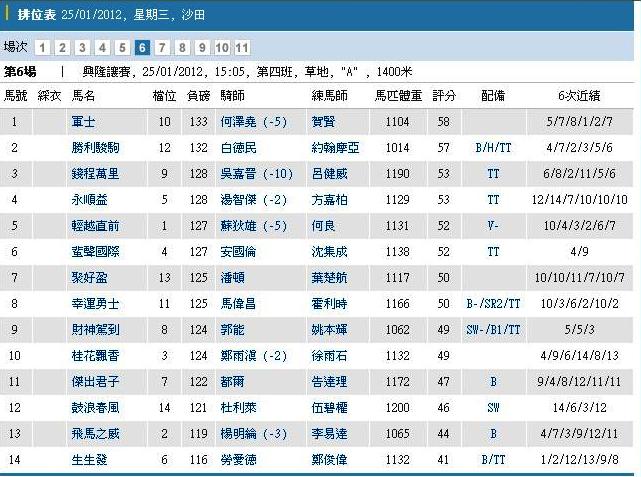Open trainer 約翰摩亞 profile
641x477 pixels.
tap(335, 147)
